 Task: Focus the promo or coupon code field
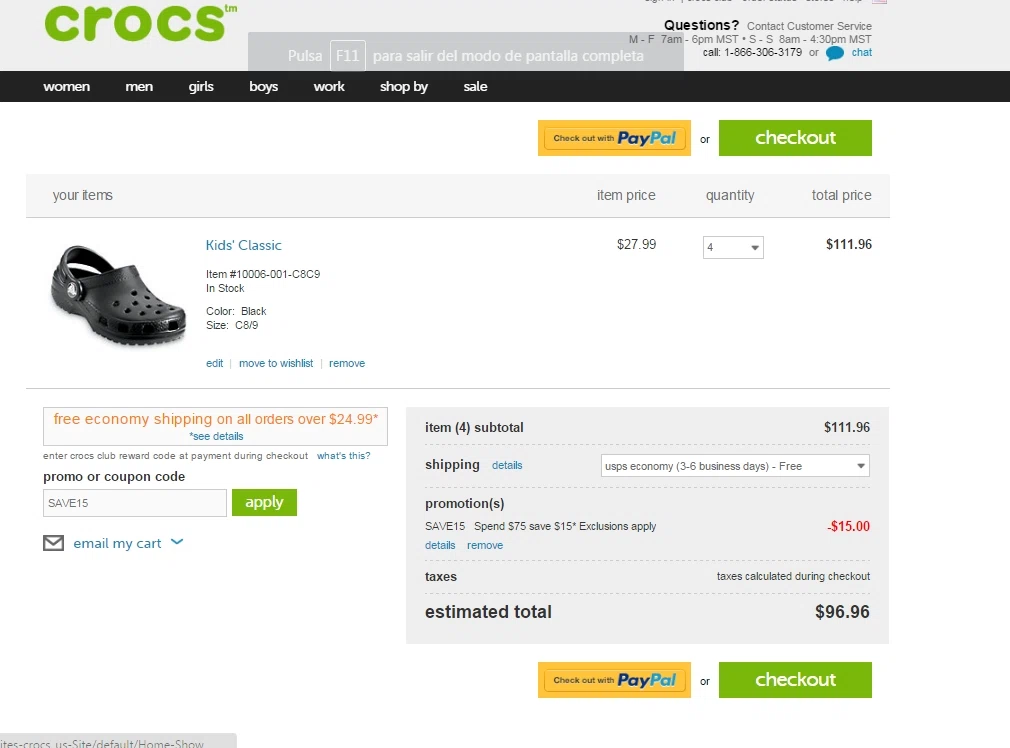[x=135, y=503]
